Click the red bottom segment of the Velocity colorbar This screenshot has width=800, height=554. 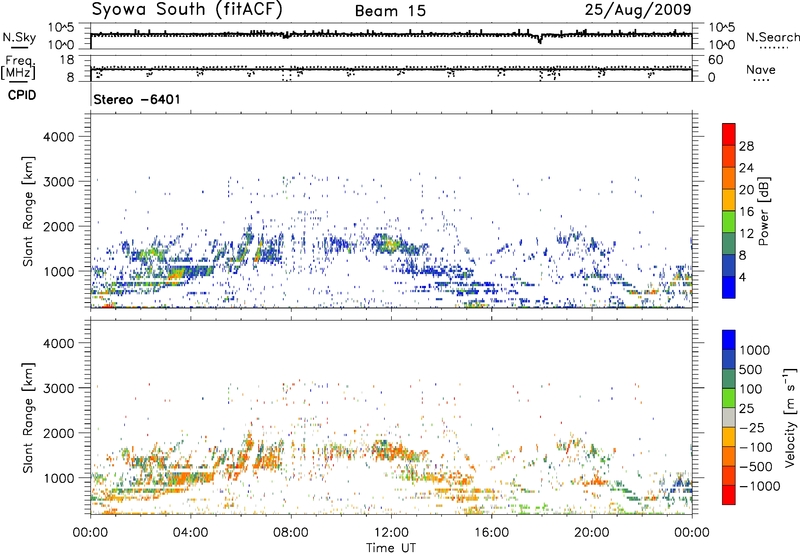[729, 495]
